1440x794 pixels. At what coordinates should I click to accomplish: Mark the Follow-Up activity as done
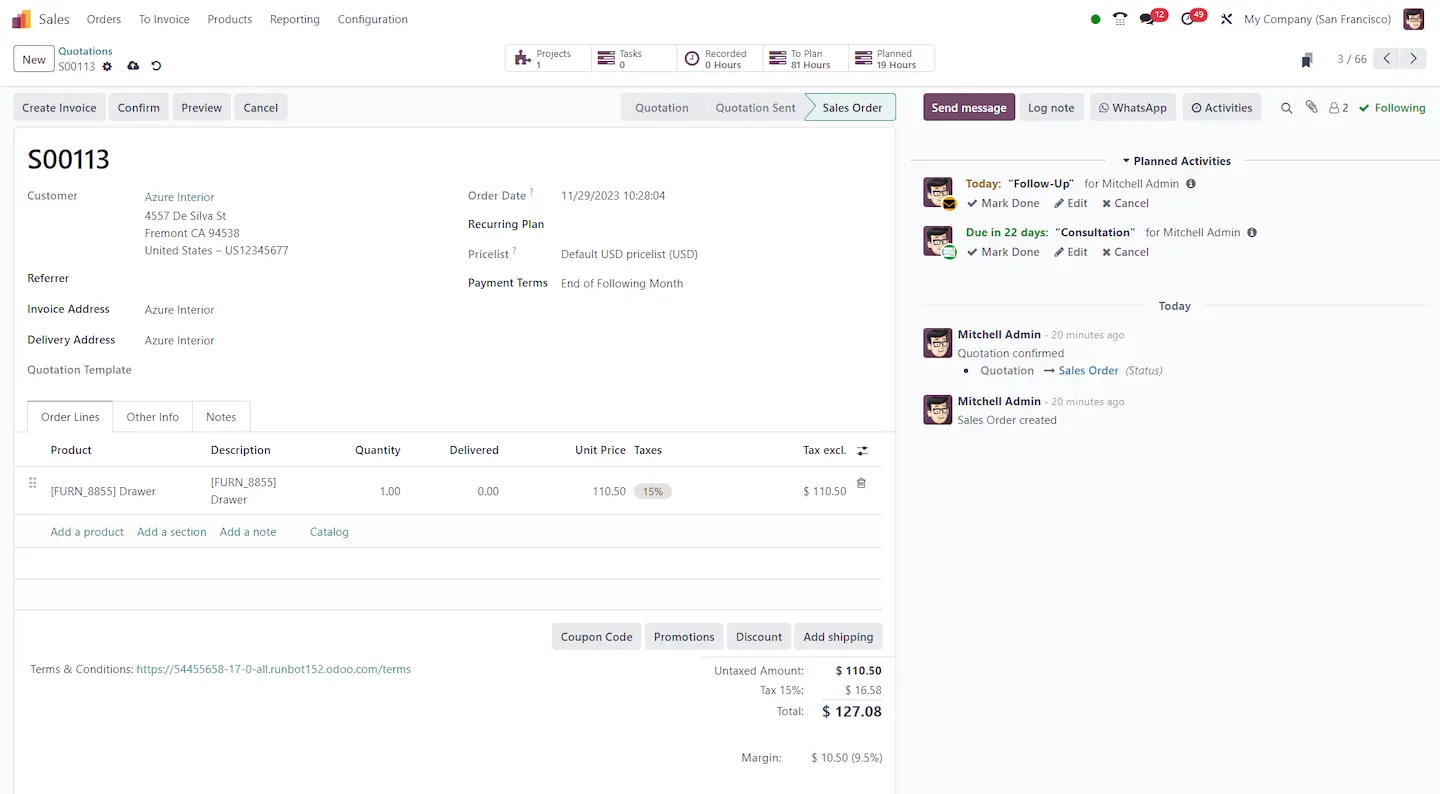tap(1003, 203)
